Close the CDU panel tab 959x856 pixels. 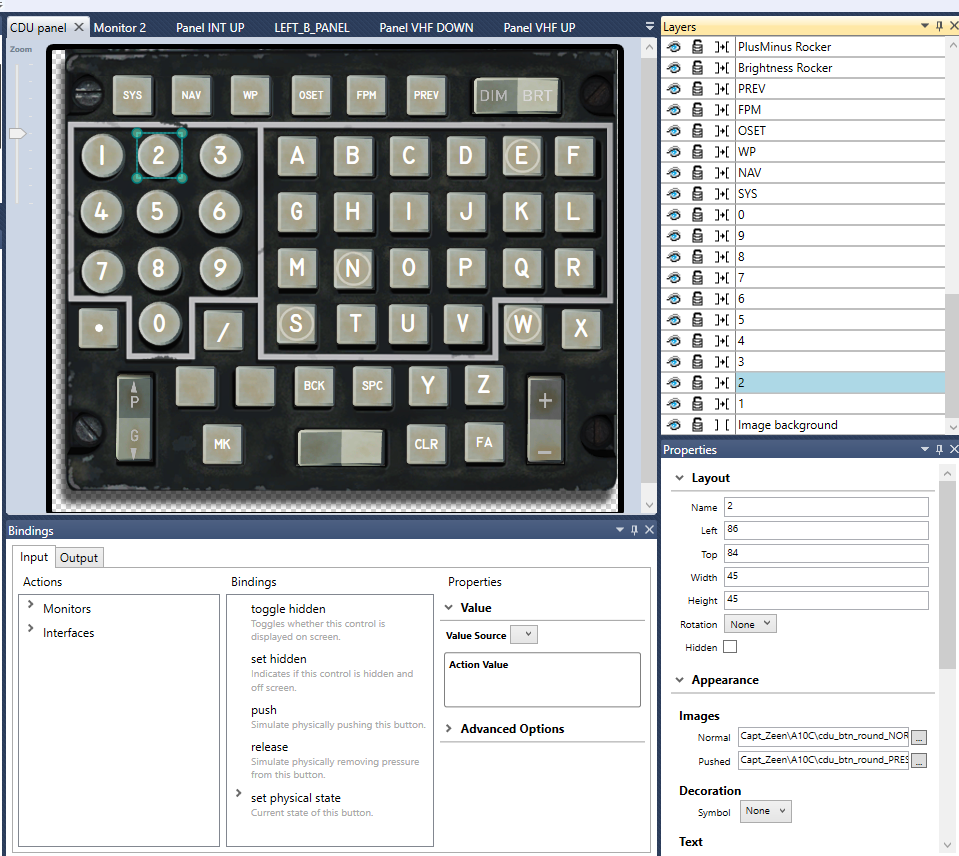(x=79, y=27)
